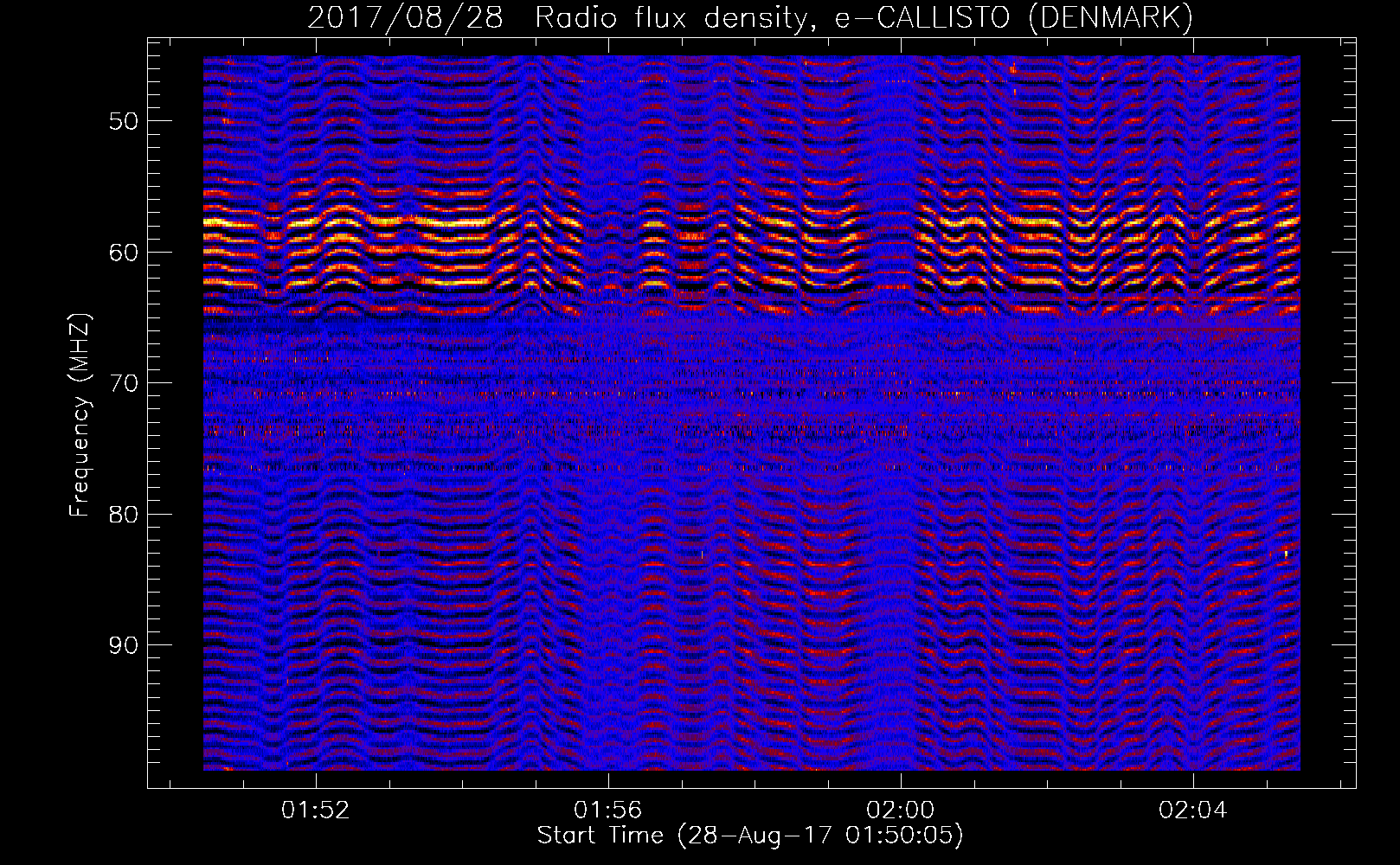Click the 02:00 time tick label
This screenshot has width=1400, height=865.
901,811
